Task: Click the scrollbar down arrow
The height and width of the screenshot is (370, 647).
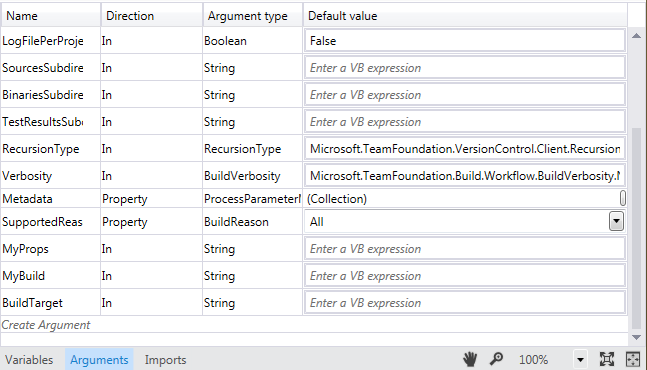Action: 636,337
